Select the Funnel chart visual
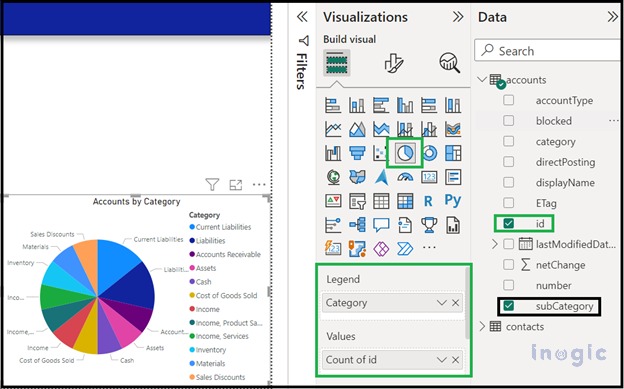Viewport: 624px width, 389px height. pos(357,153)
